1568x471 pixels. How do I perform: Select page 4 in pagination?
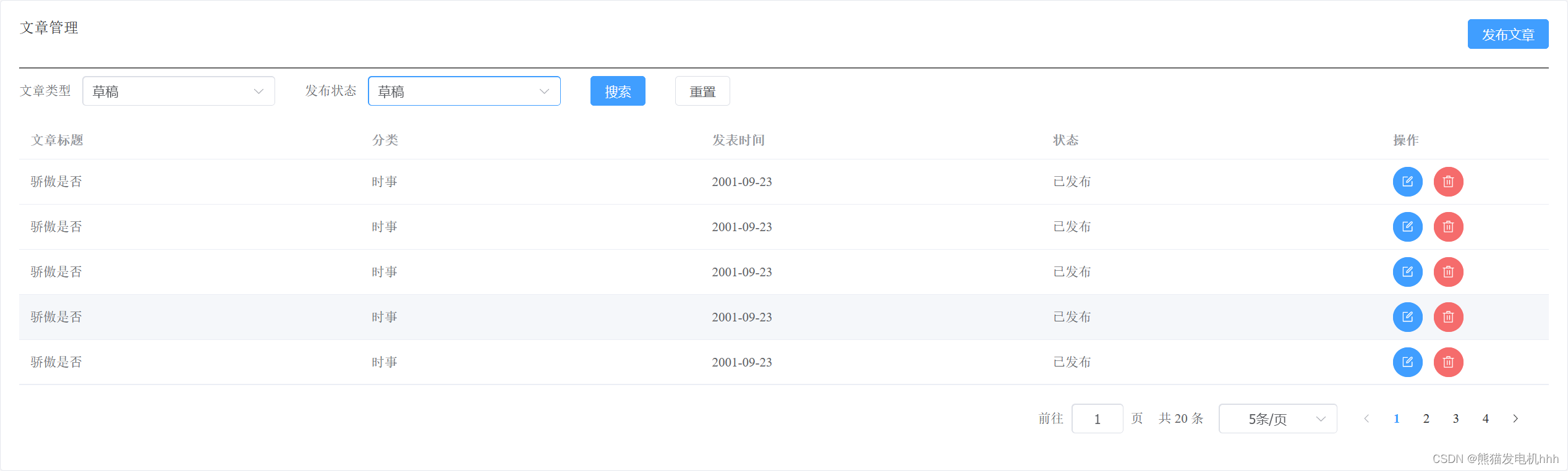[x=1485, y=418]
